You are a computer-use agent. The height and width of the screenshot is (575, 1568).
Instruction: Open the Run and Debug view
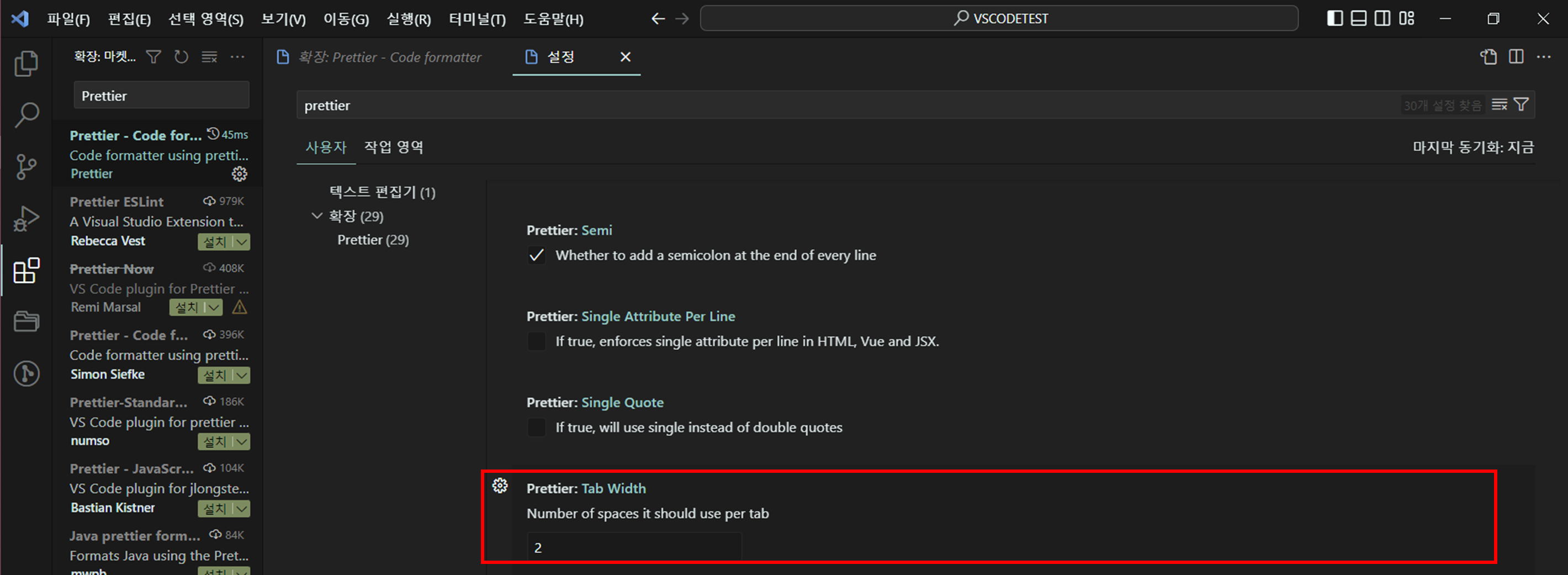coord(26,219)
